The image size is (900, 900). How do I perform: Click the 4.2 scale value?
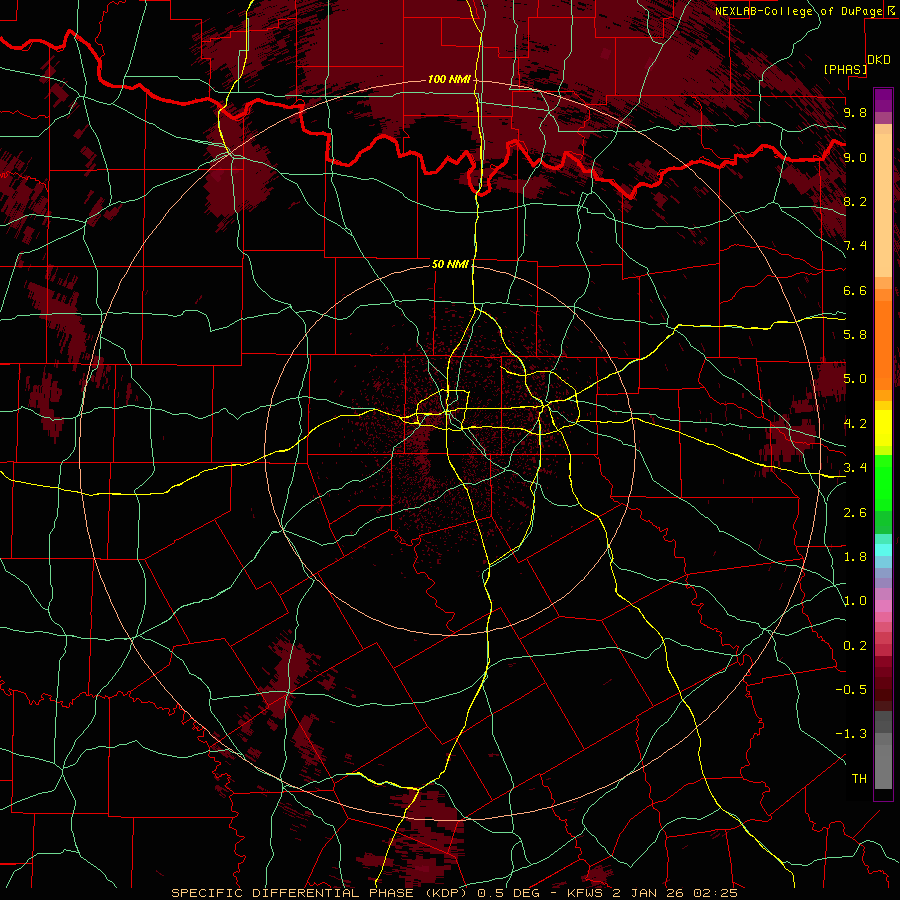(855, 424)
